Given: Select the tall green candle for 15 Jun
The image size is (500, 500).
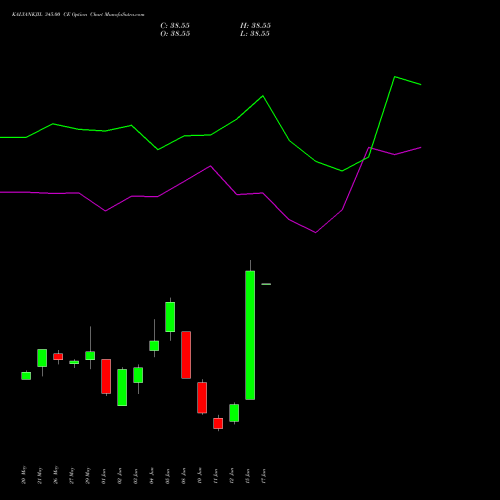Looking at the screenshot, I should [x=250, y=335].
